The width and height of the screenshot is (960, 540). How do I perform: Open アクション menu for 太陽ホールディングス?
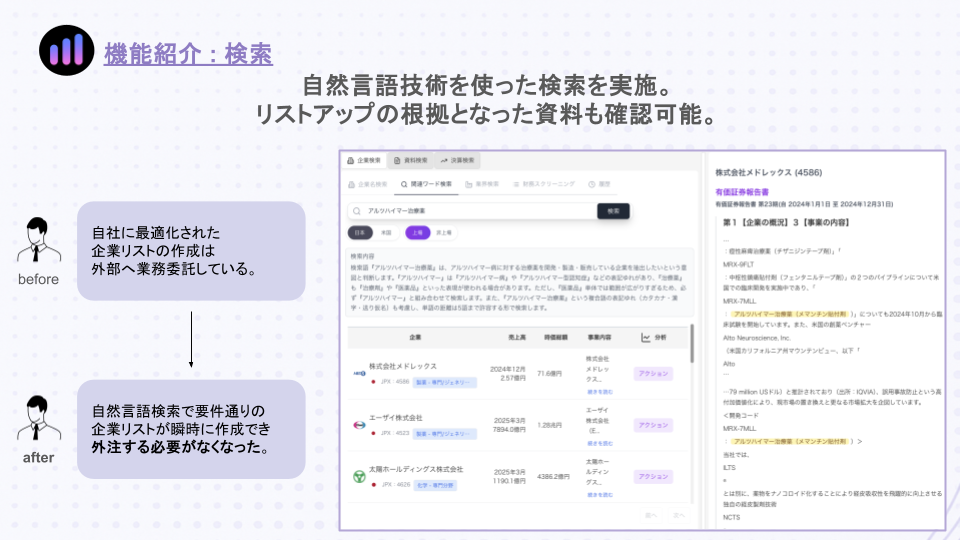(653, 477)
